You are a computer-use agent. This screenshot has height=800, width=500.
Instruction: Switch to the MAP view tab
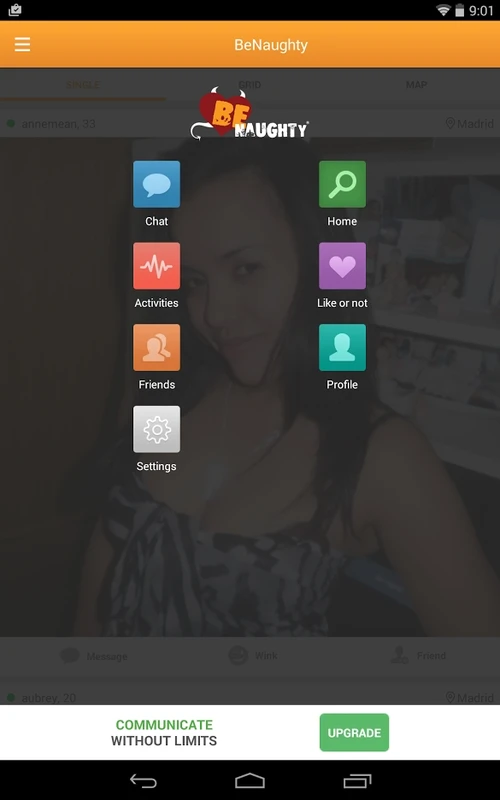click(x=416, y=85)
